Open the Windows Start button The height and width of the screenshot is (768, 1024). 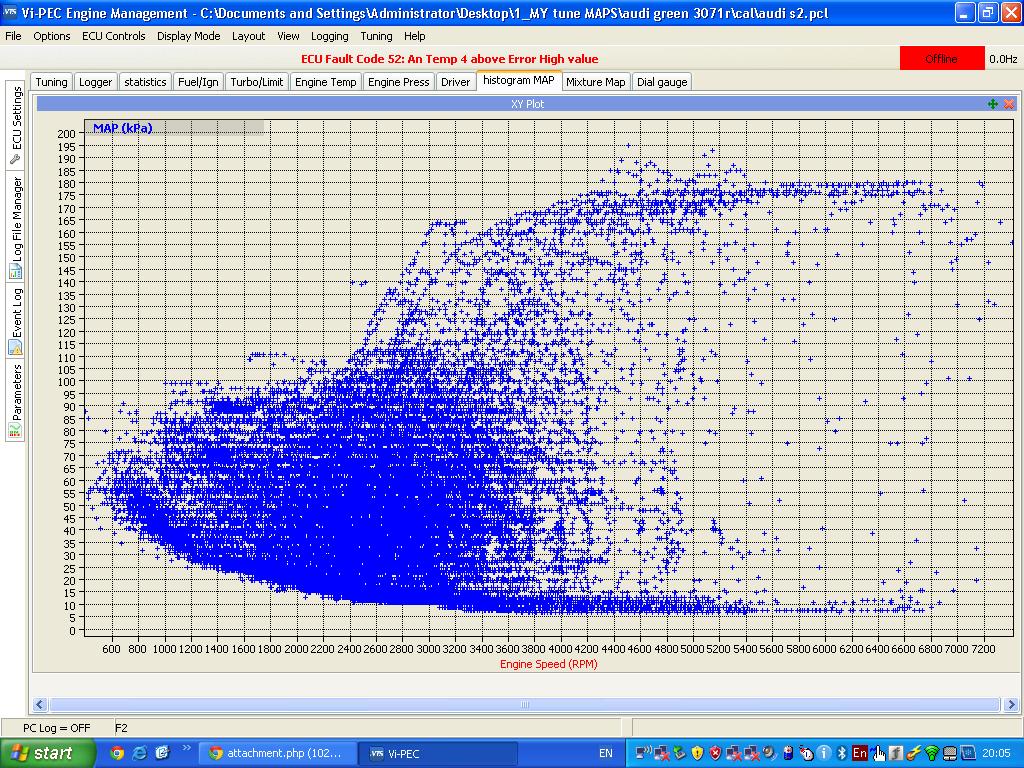(42, 753)
